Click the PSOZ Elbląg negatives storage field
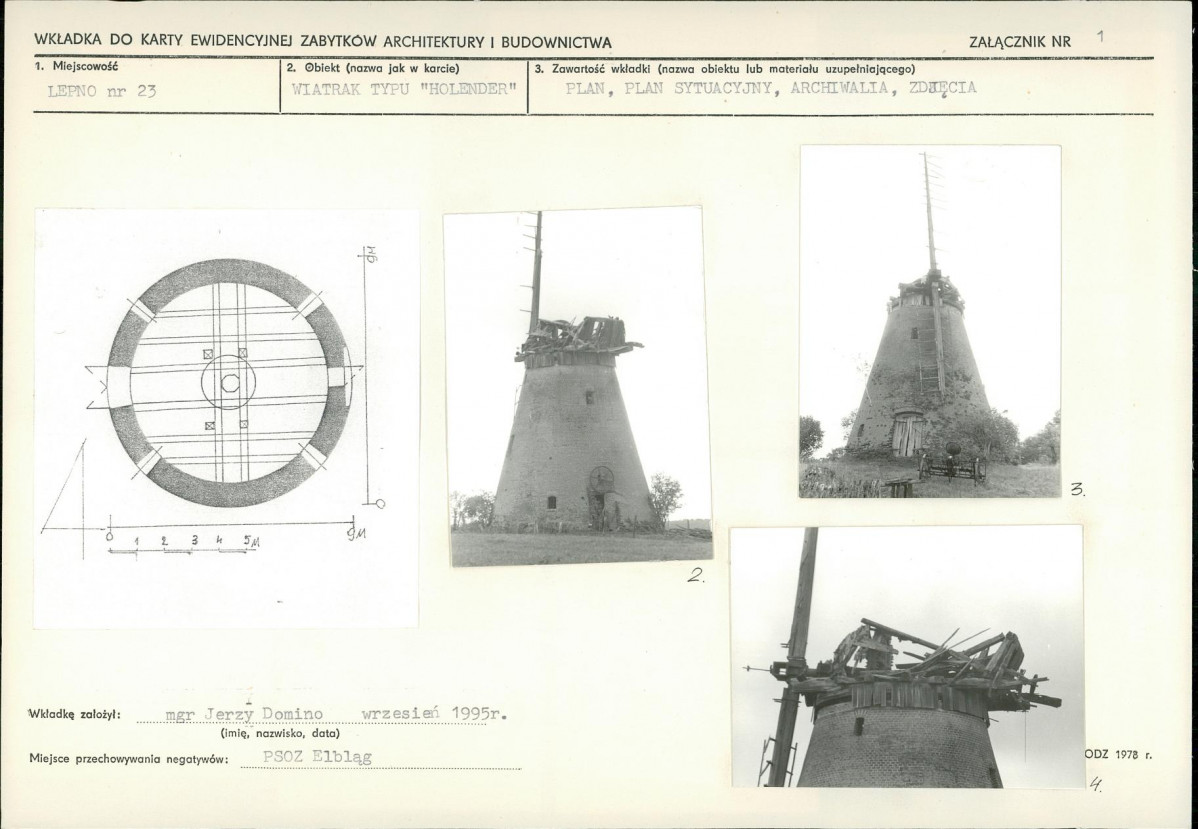 click(x=317, y=756)
